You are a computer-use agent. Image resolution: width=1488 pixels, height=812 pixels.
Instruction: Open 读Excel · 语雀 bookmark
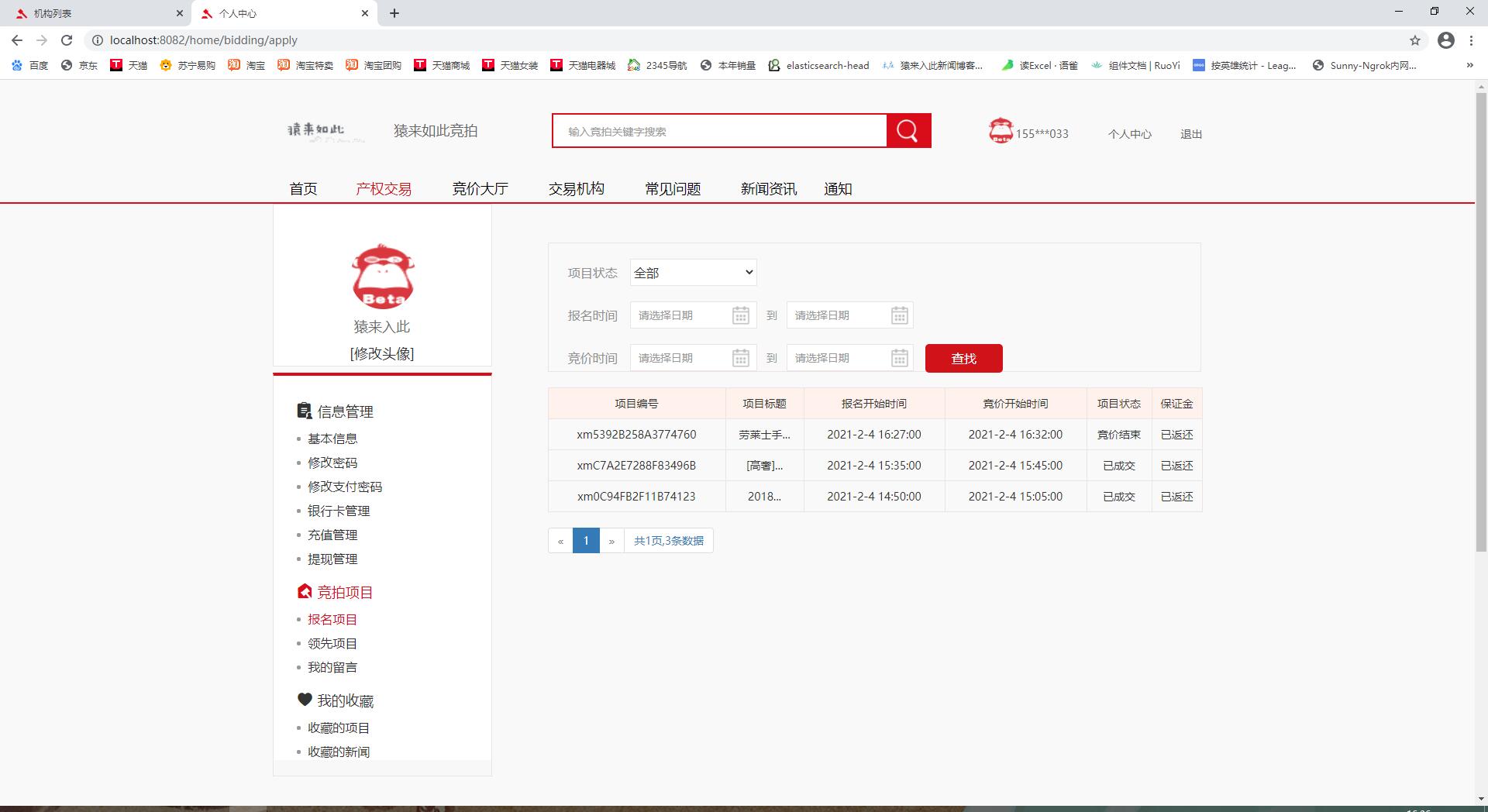(1039, 65)
